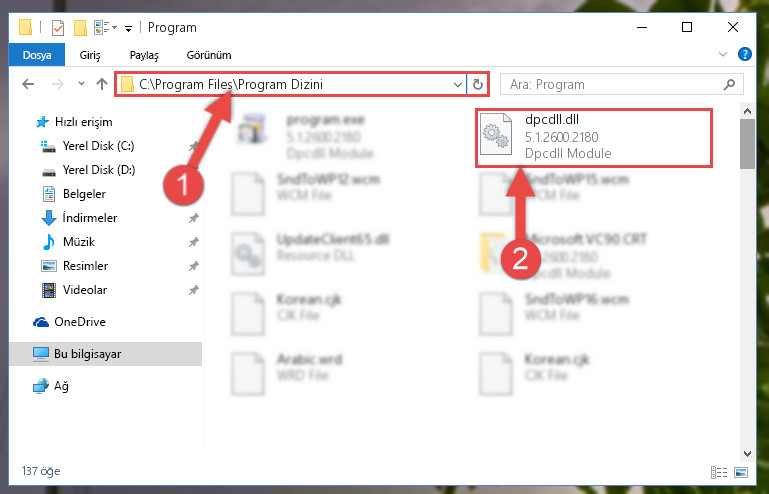
Task: Switch to large icons view
Action: coord(741,472)
